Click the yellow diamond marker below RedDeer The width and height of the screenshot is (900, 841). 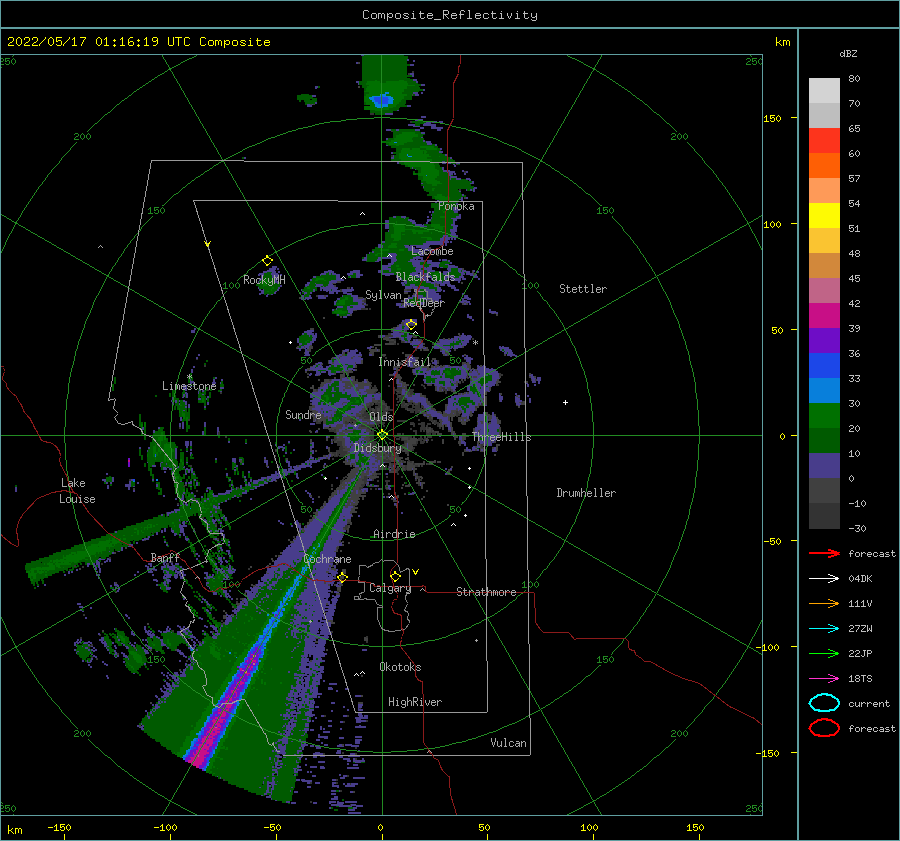412,325
